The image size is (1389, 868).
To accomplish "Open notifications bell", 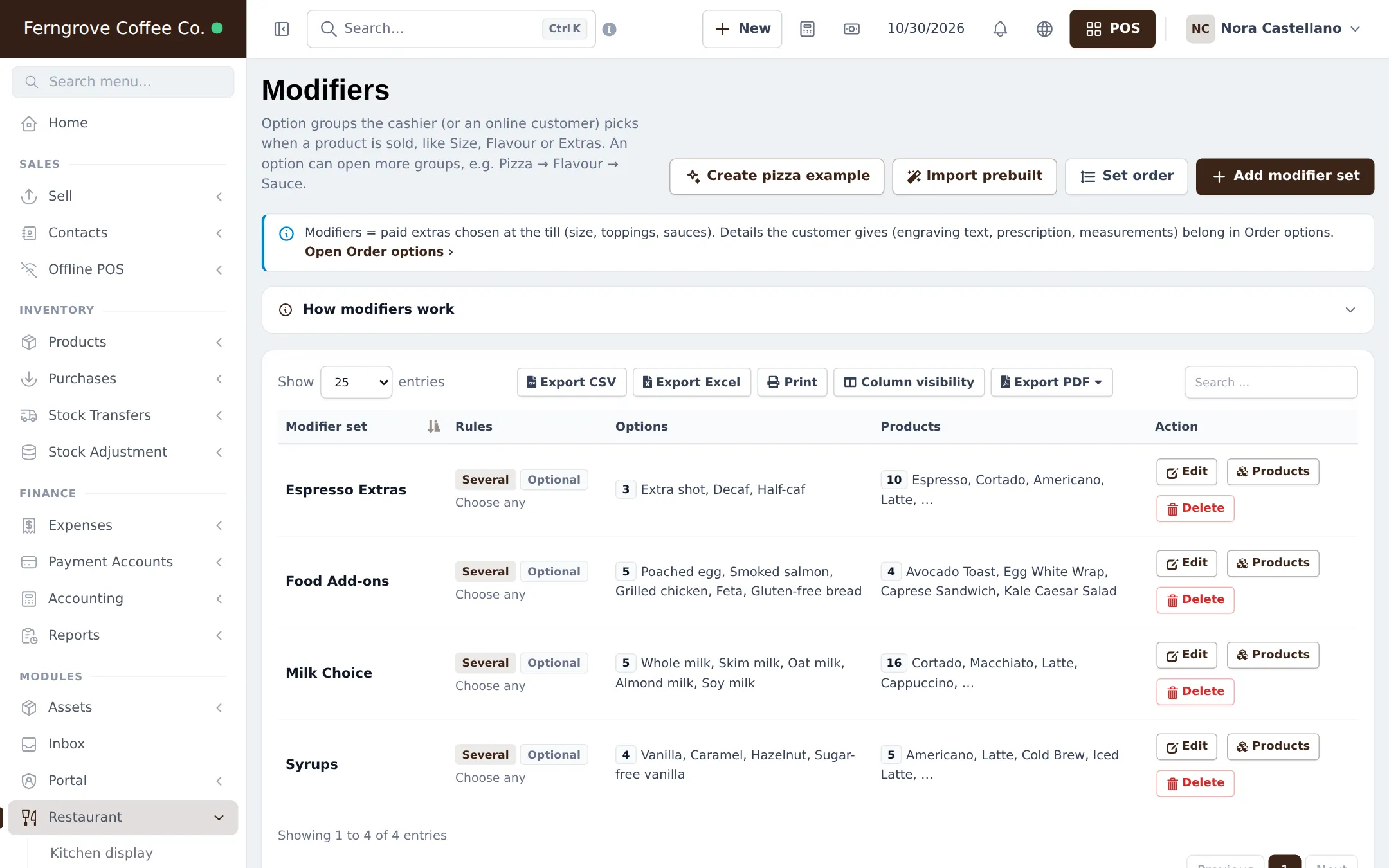I will click(x=1000, y=29).
